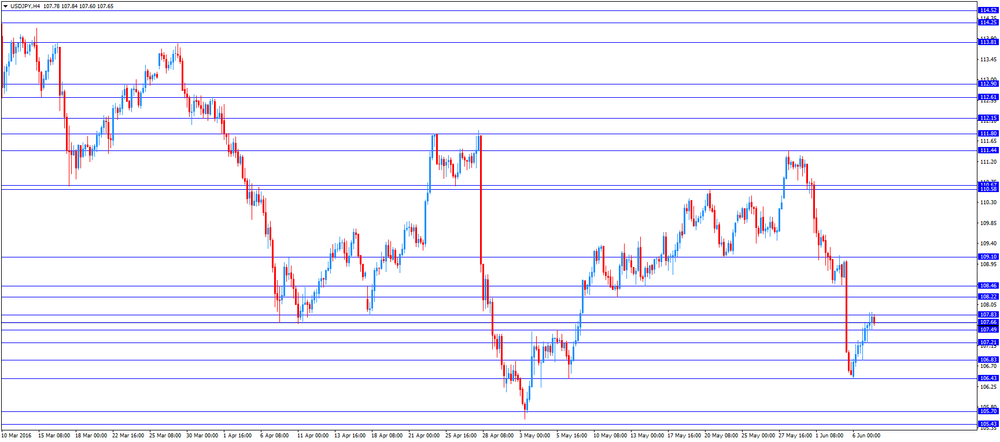Click the 11 Apr 00:00 time label

tap(313, 435)
